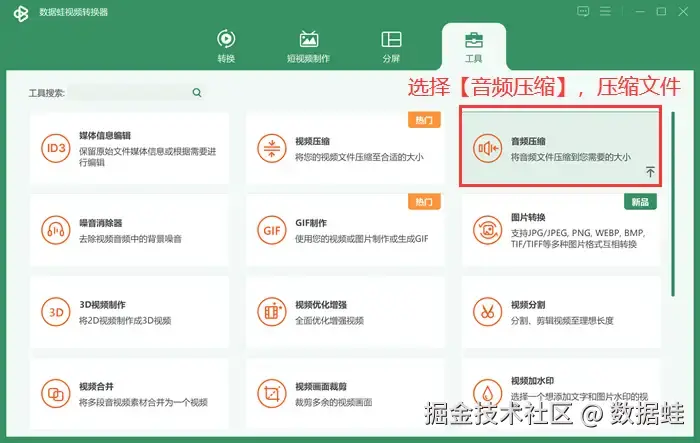Click the 短视频制作 tab picture icon
This screenshot has width=700, height=443.
[x=308, y=39]
